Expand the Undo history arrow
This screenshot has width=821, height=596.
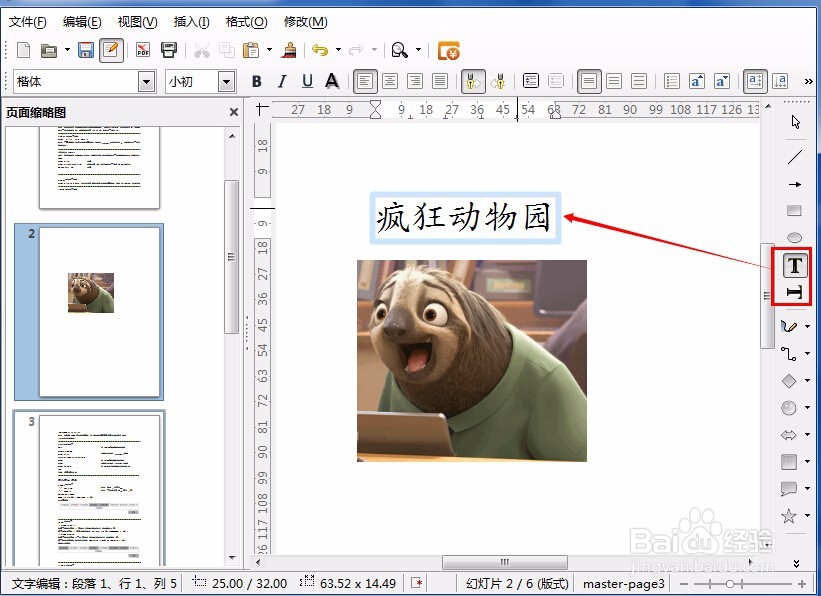click(338, 50)
